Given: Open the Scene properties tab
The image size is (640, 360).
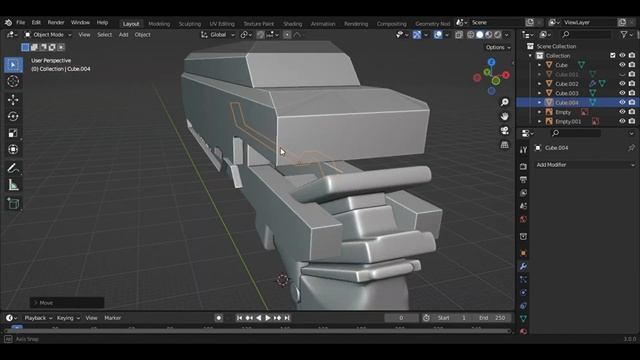Looking at the screenshot, I should pos(523,206).
